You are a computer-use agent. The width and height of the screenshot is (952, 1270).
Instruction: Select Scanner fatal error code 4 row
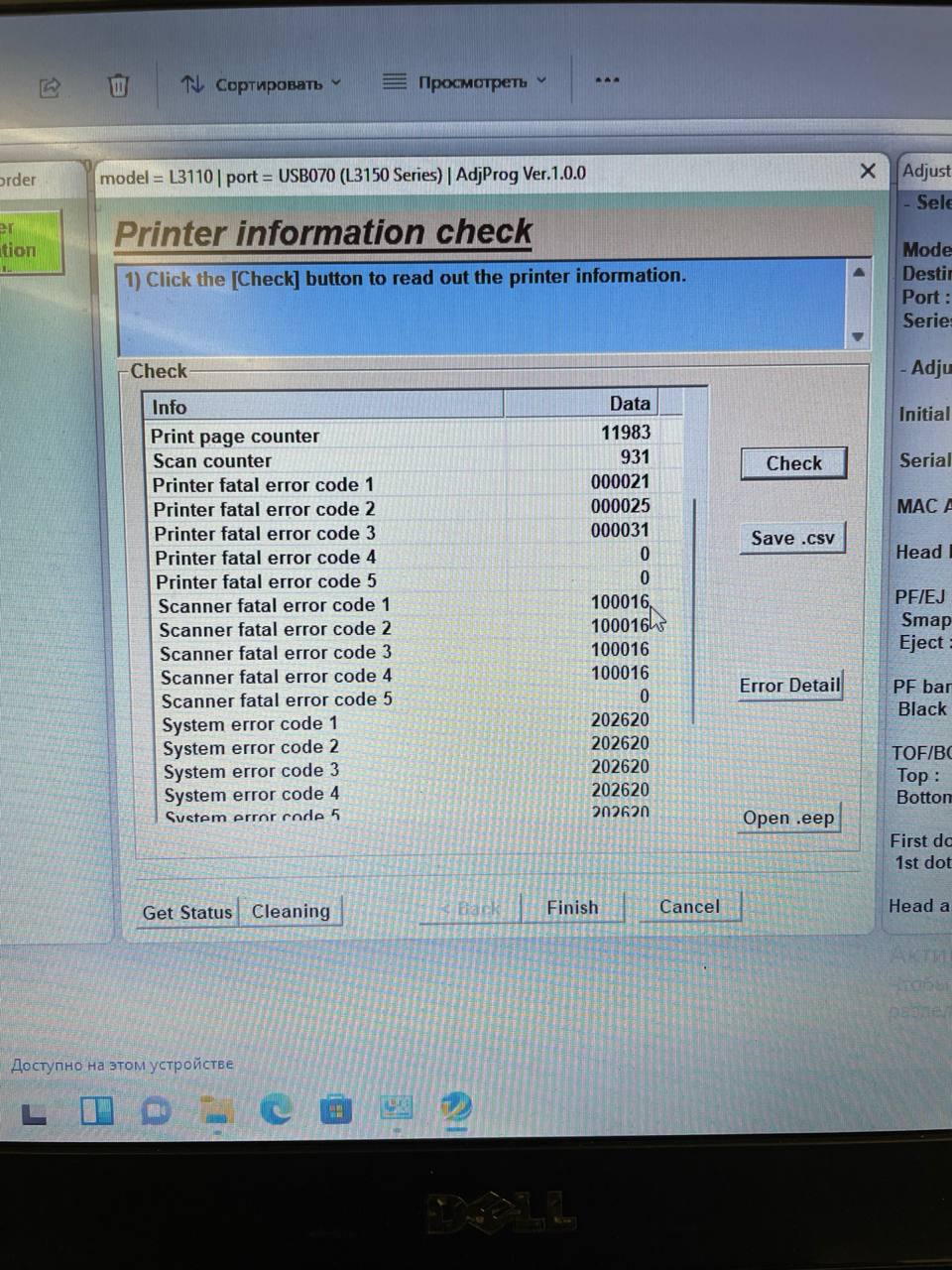pos(420,675)
